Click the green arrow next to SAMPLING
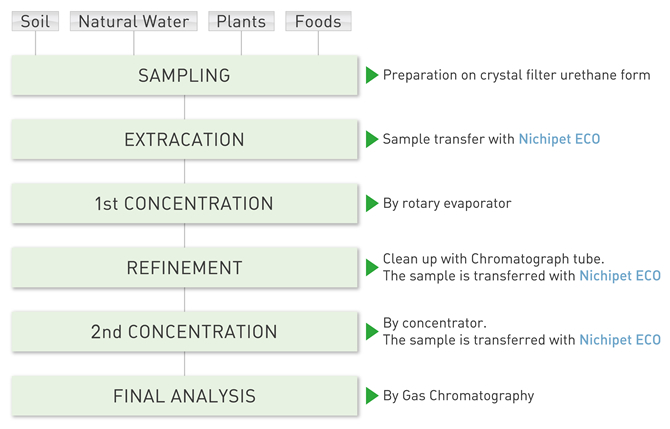Screen dimensions: 670x429 pyautogui.click(x=372, y=75)
